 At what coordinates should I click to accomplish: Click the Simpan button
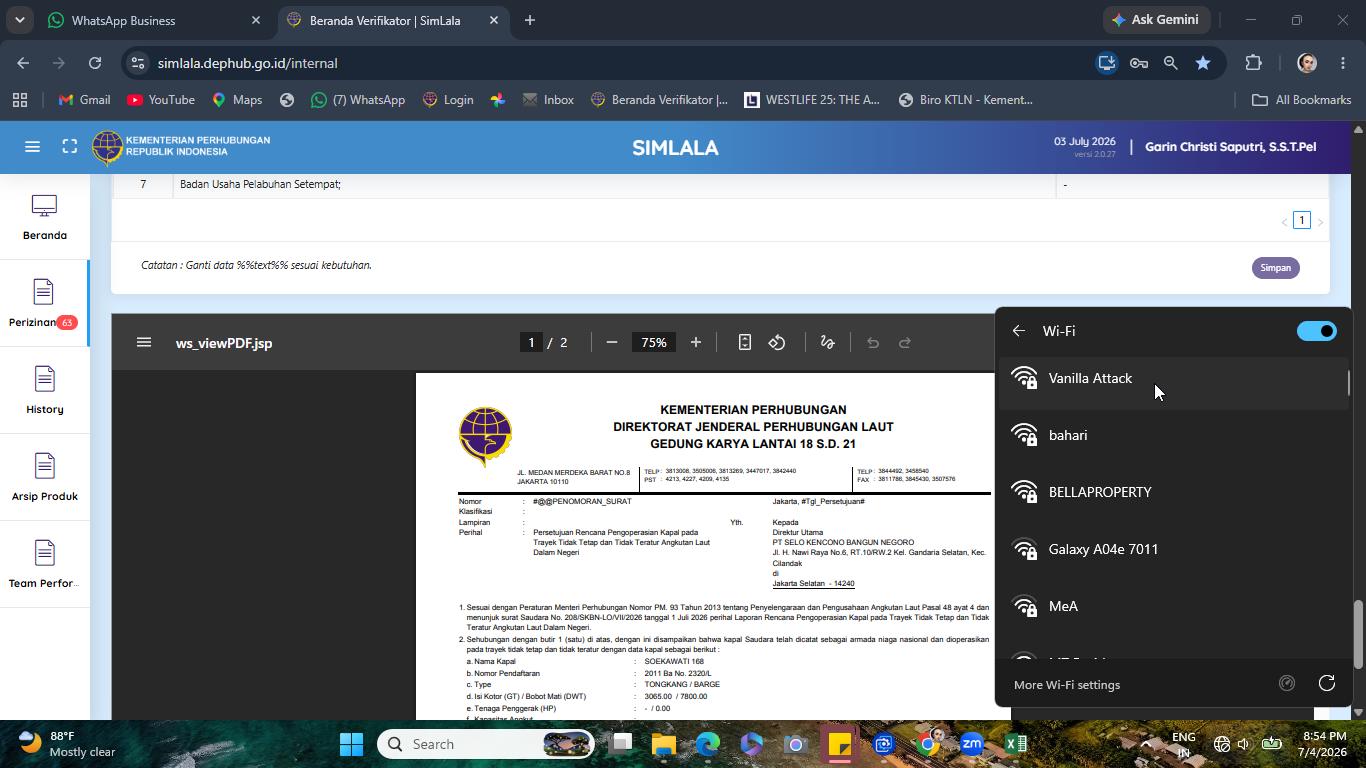point(1275,268)
